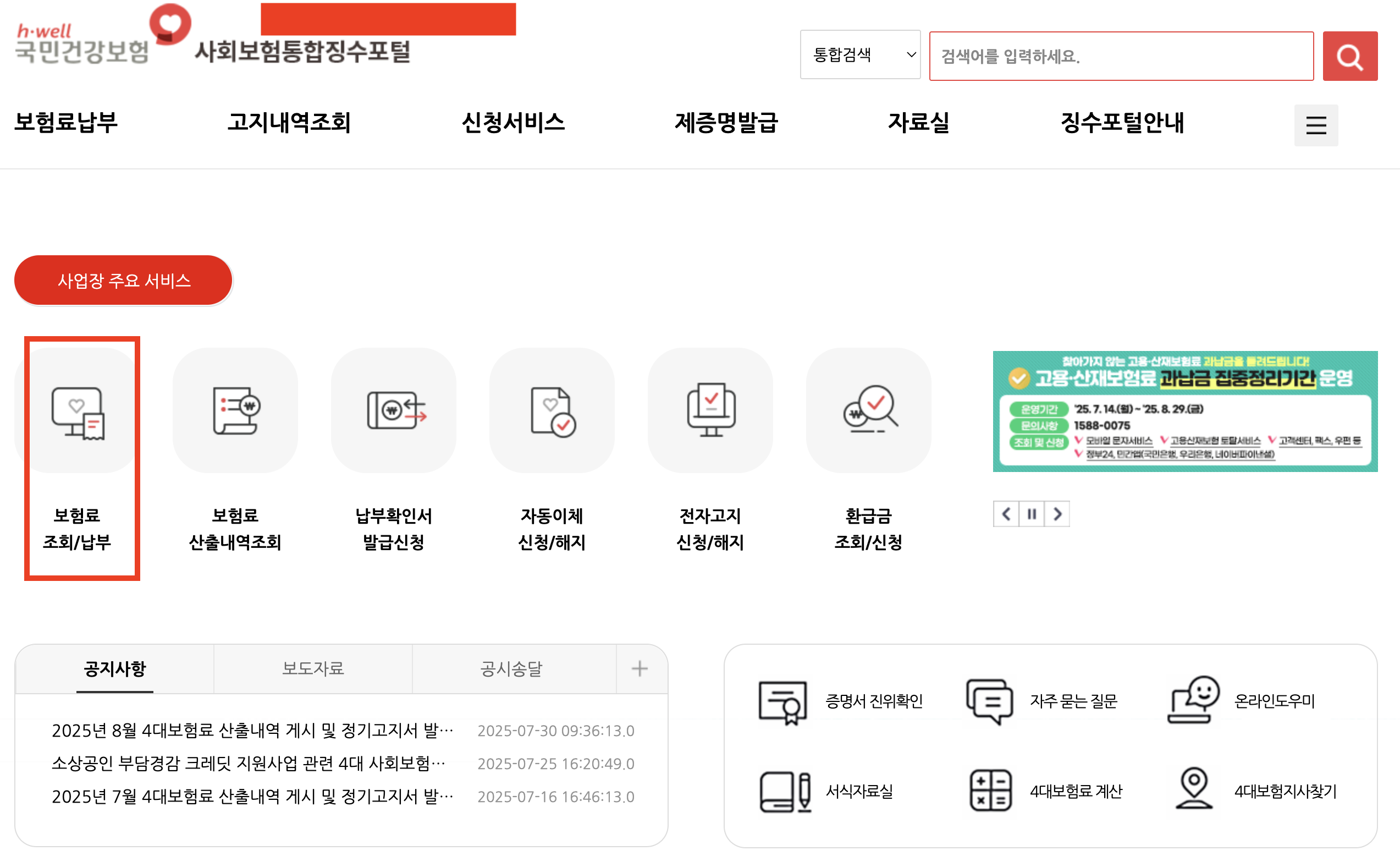Click the 검색어를 입력하세요 search field
Image resolution: width=1400 pixels, height=867 pixels.
[x=1121, y=56]
